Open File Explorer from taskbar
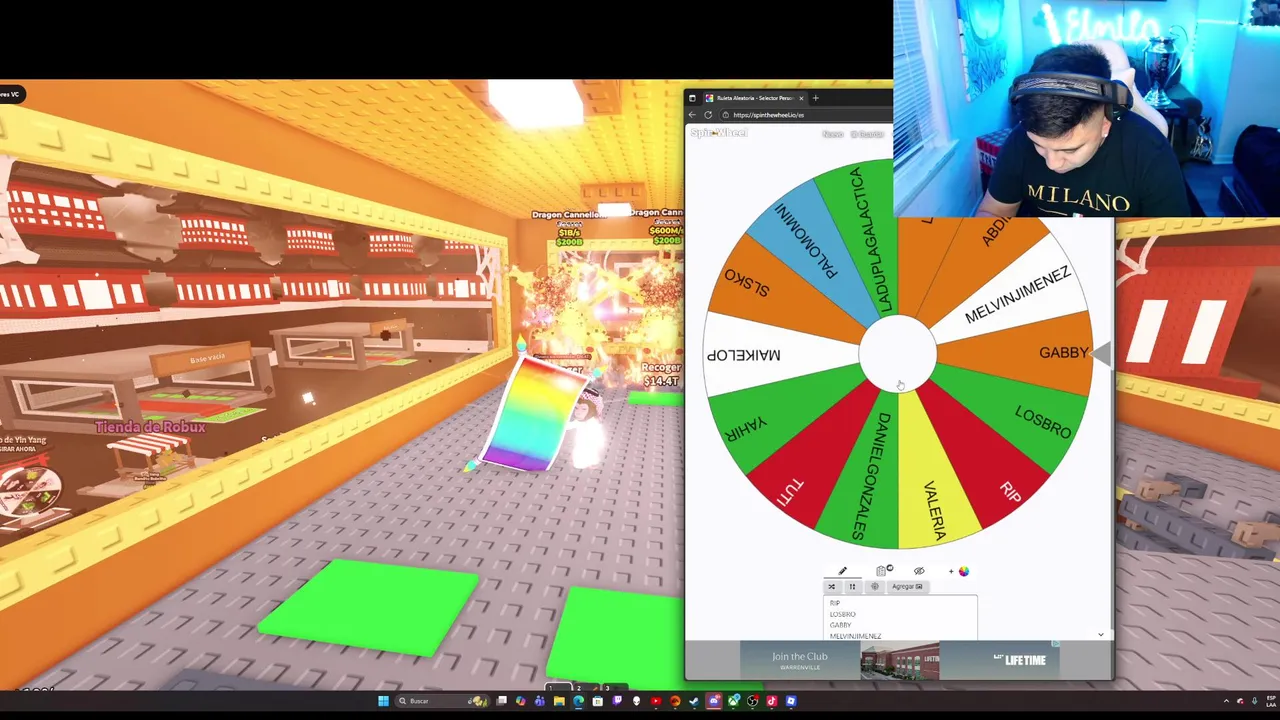This screenshot has width=1280, height=720. pyautogui.click(x=559, y=701)
